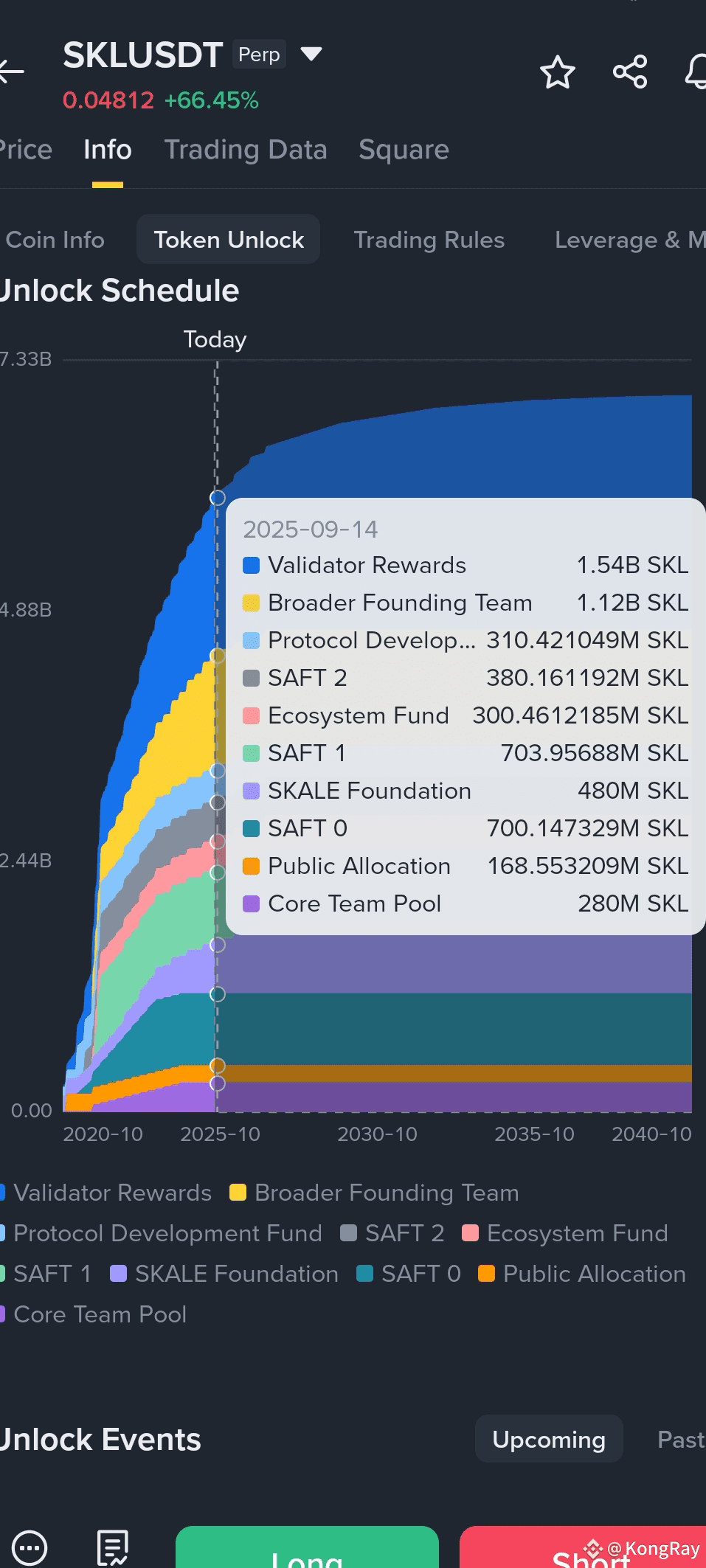706x1568 pixels.
Task: Open the more options ellipsis icon
Action: pos(30,1546)
